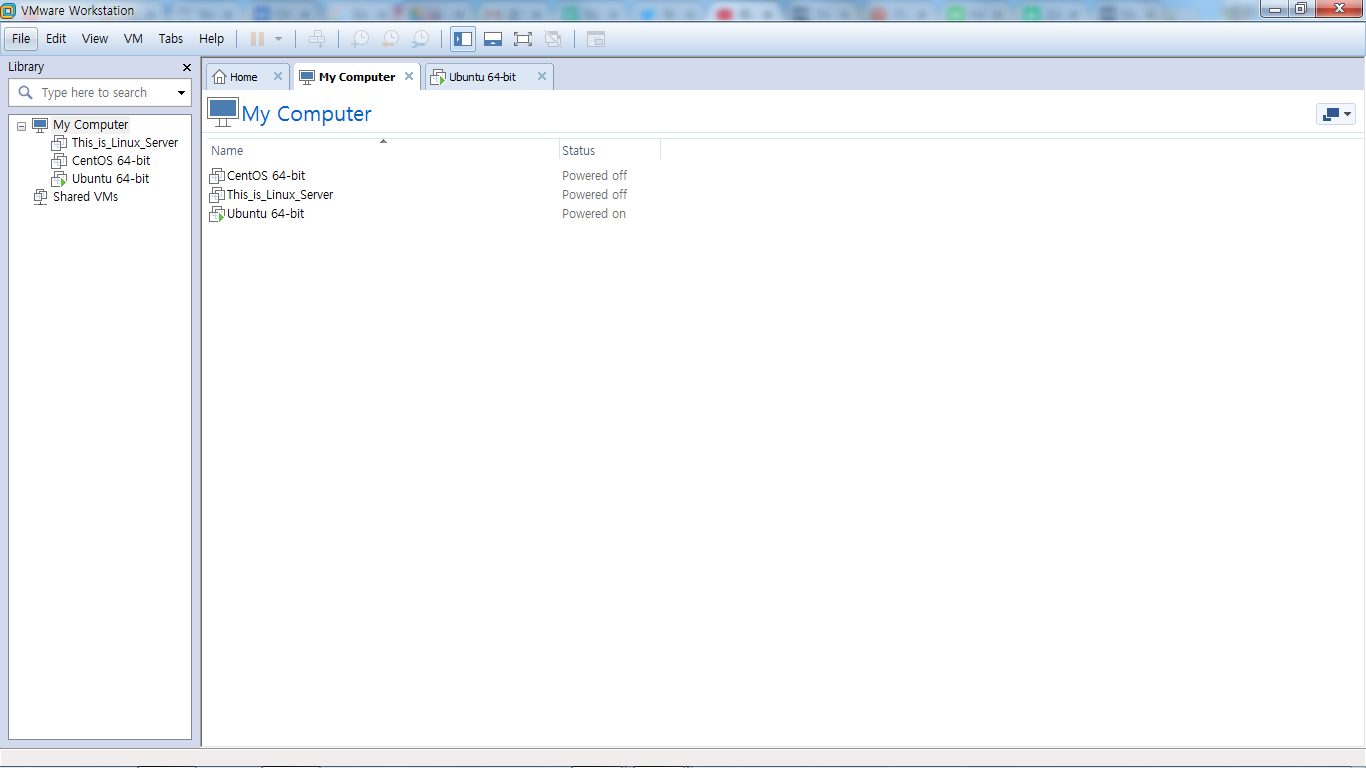Minimize the VMware Workstation window
The width and height of the screenshot is (1366, 768).
tap(1274, 9)
